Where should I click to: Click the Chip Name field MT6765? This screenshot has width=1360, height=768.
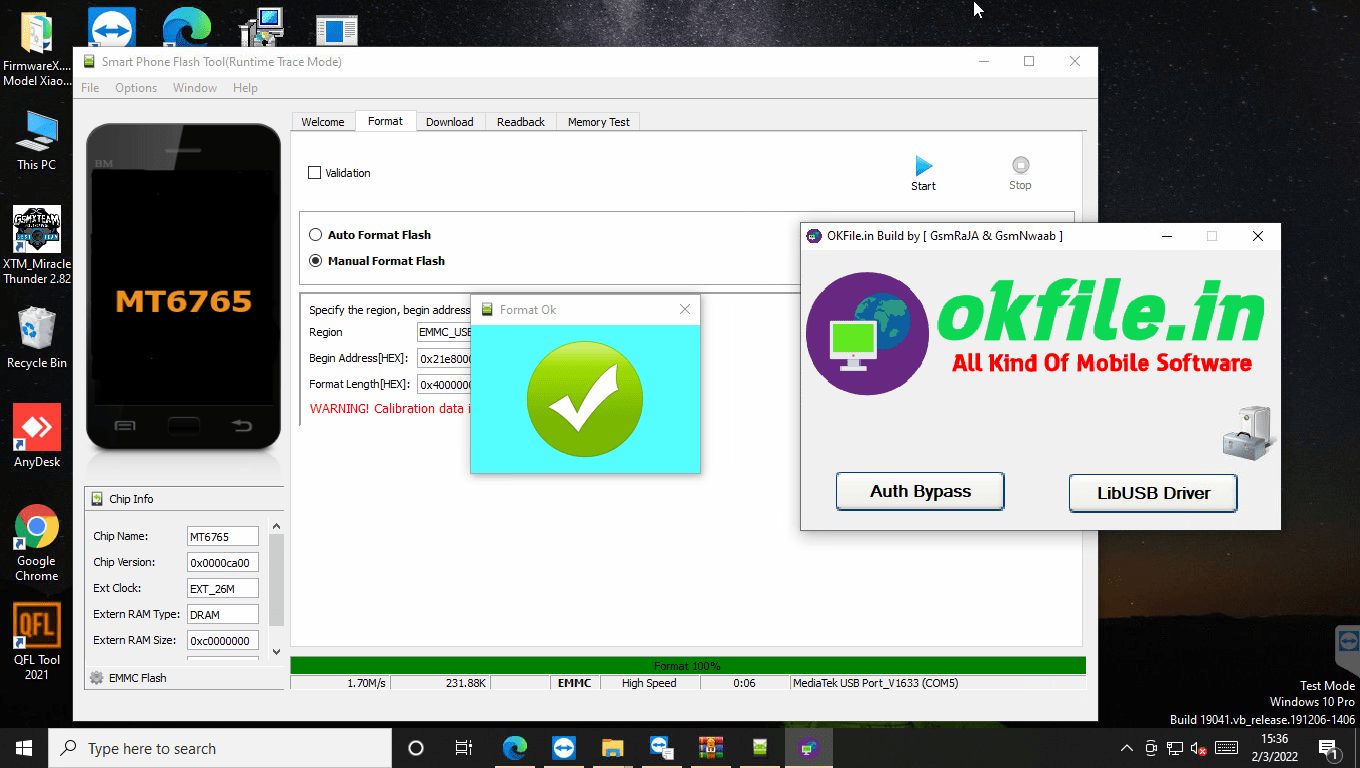[x=222, y=536]
